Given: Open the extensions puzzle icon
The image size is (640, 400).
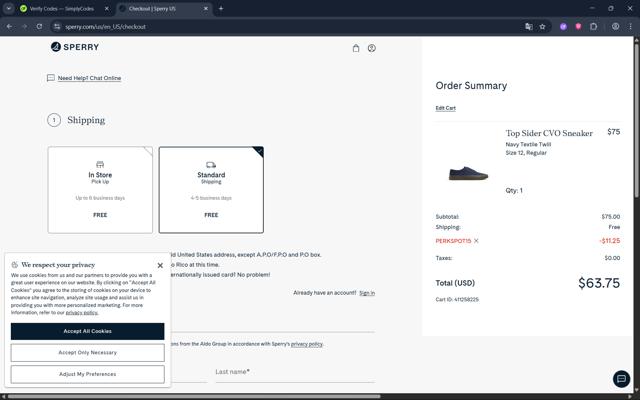Looking at the screenshot, I should tap(593, 27).
